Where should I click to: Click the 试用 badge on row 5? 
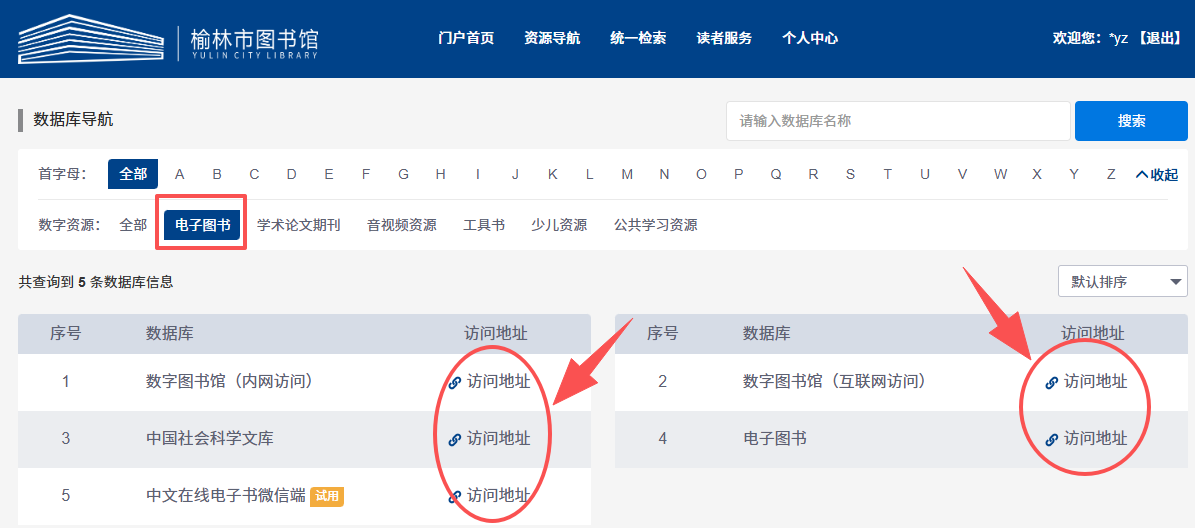(327, 496)
